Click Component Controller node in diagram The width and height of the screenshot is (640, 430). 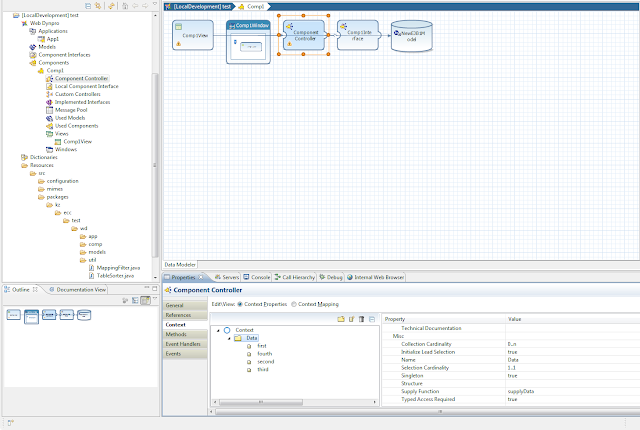304,35
